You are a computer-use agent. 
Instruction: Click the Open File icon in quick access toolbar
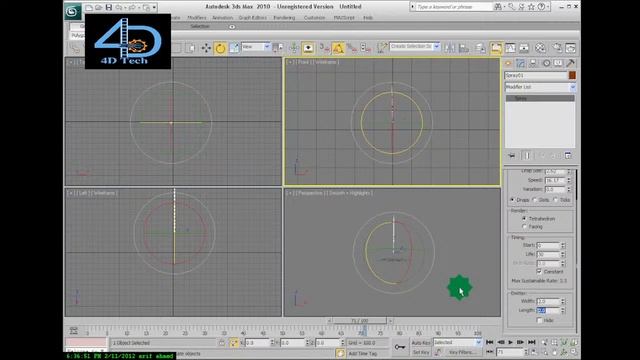[98, 7]
